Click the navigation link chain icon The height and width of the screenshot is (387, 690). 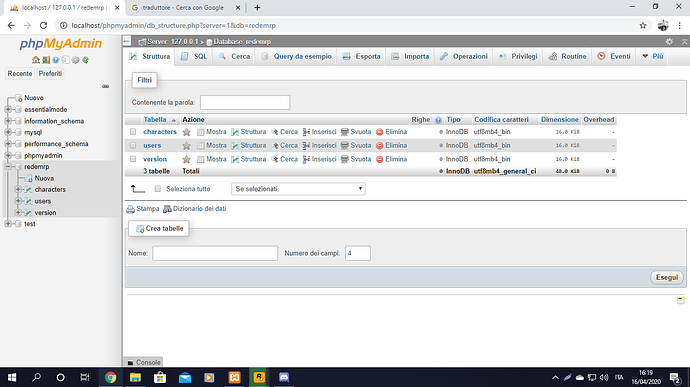pos(106,86)
